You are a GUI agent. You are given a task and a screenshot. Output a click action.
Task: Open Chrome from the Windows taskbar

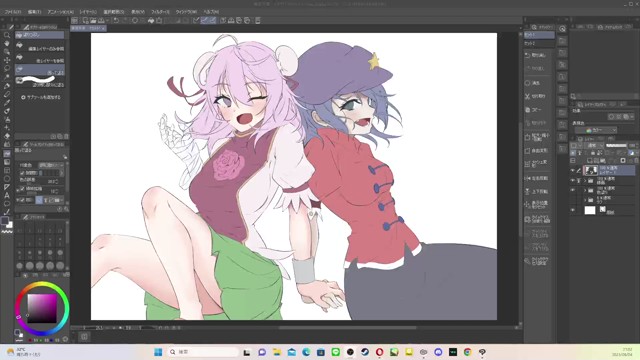pyautogui.click(x=467, y=352)
